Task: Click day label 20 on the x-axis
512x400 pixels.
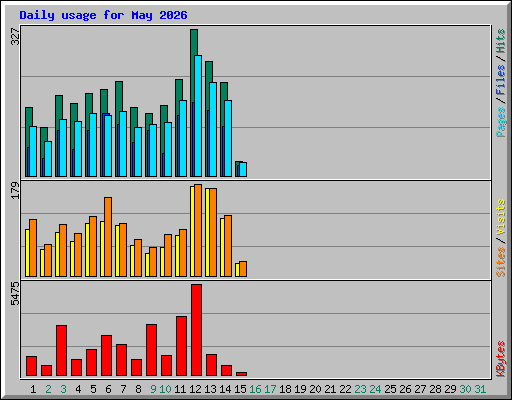Action: (315, 389)
